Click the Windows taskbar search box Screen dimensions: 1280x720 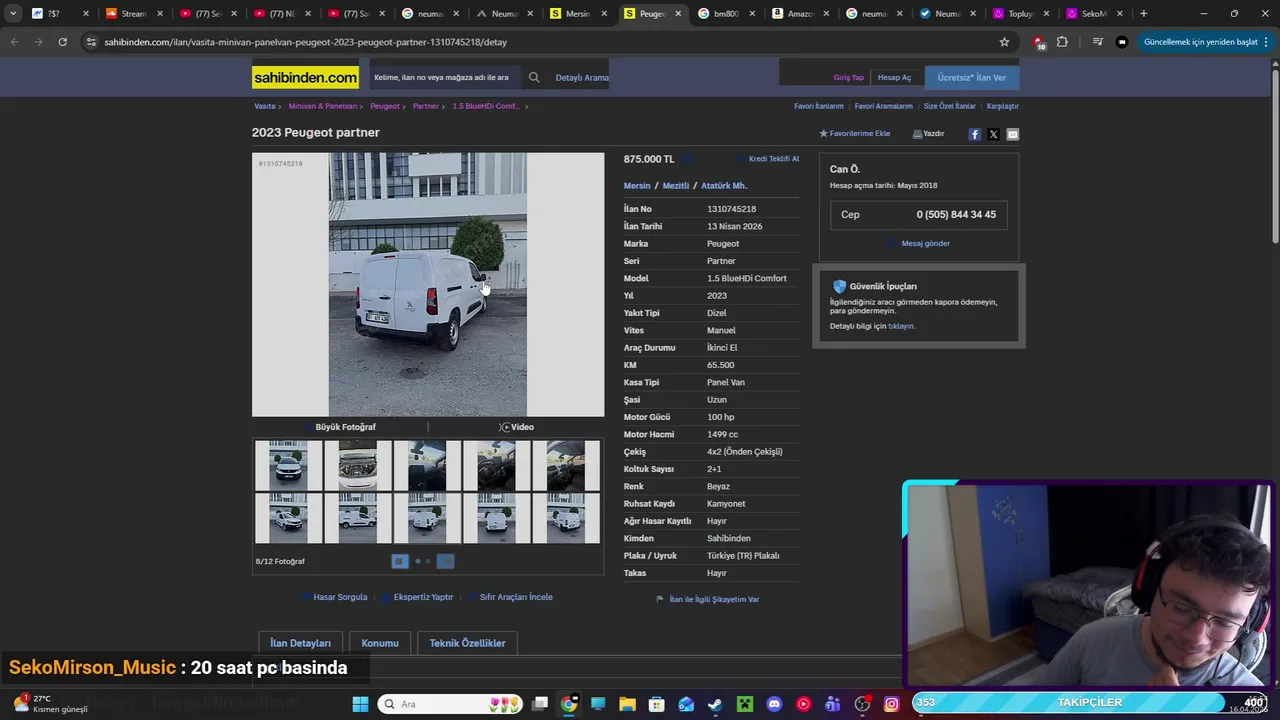coord(450,704)
